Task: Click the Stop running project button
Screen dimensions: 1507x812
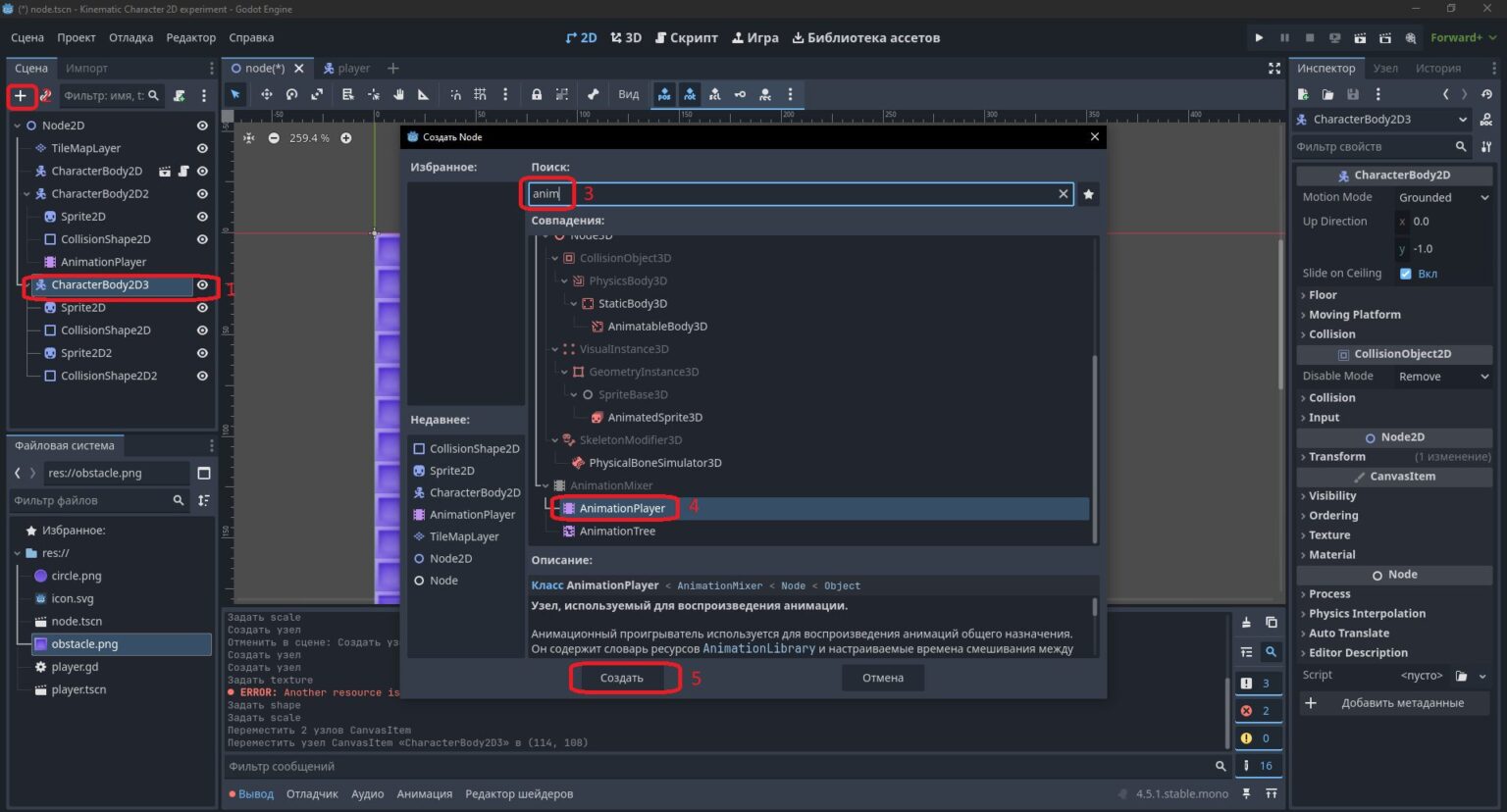Action: point(1309,37)
